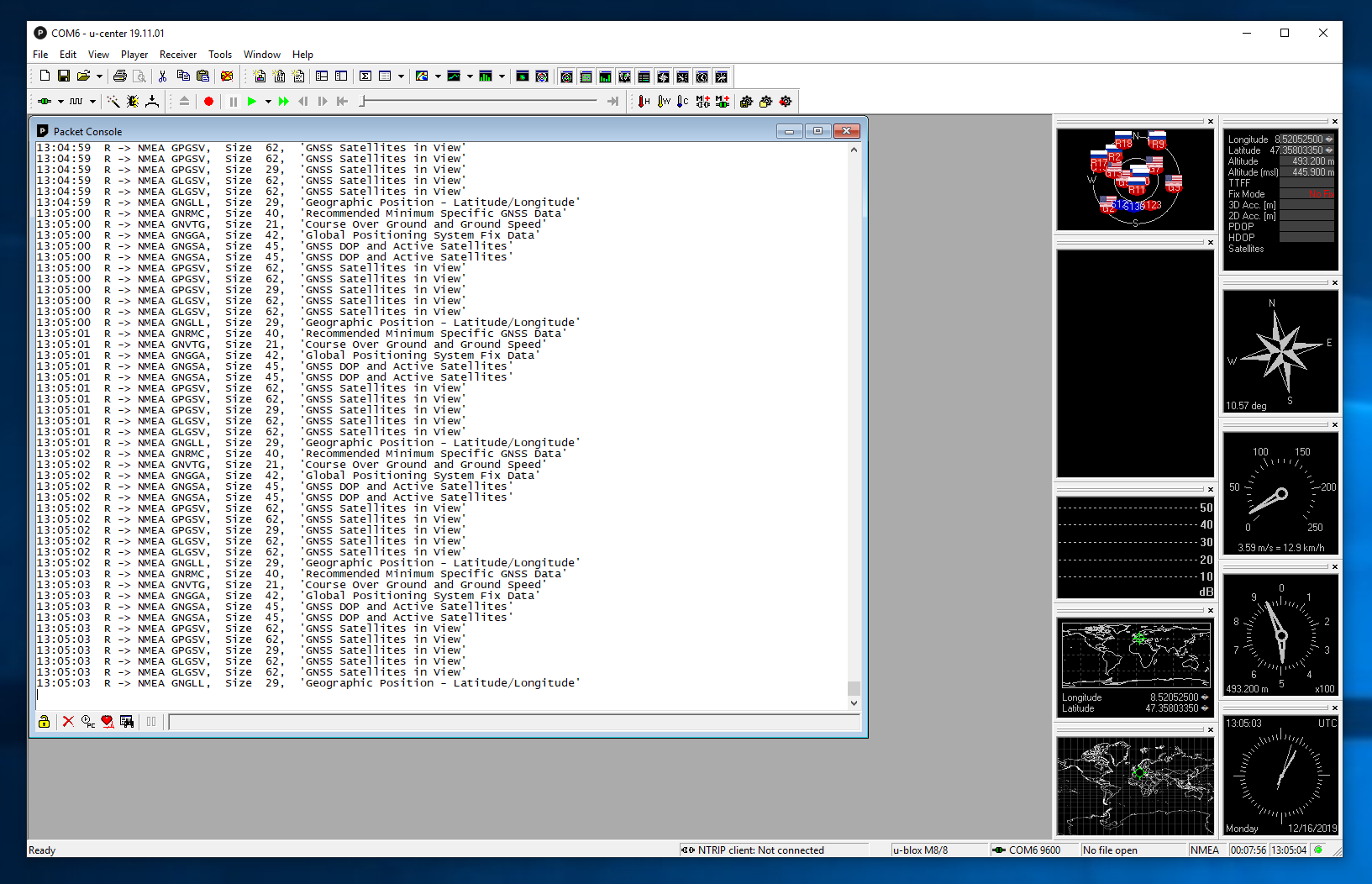Viewport: 1372px width, 884px height.
Task: Click the red heart icon in Packet Console
Action: pos(108,722)
